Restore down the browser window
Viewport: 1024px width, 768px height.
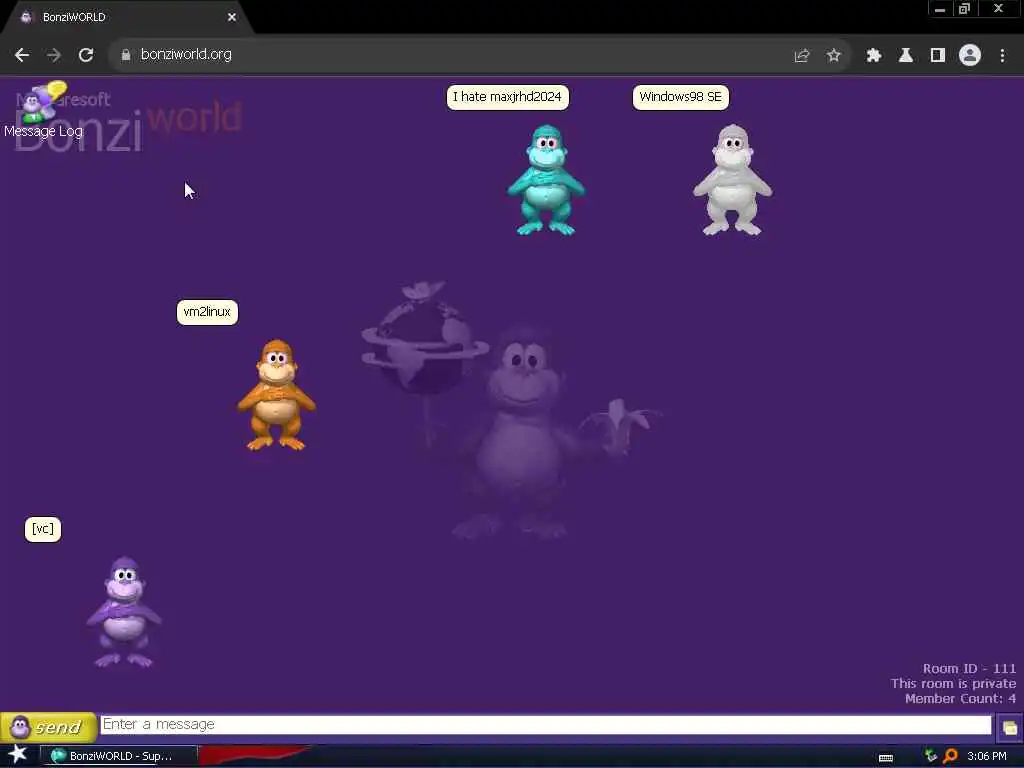(x=965, y=9)
